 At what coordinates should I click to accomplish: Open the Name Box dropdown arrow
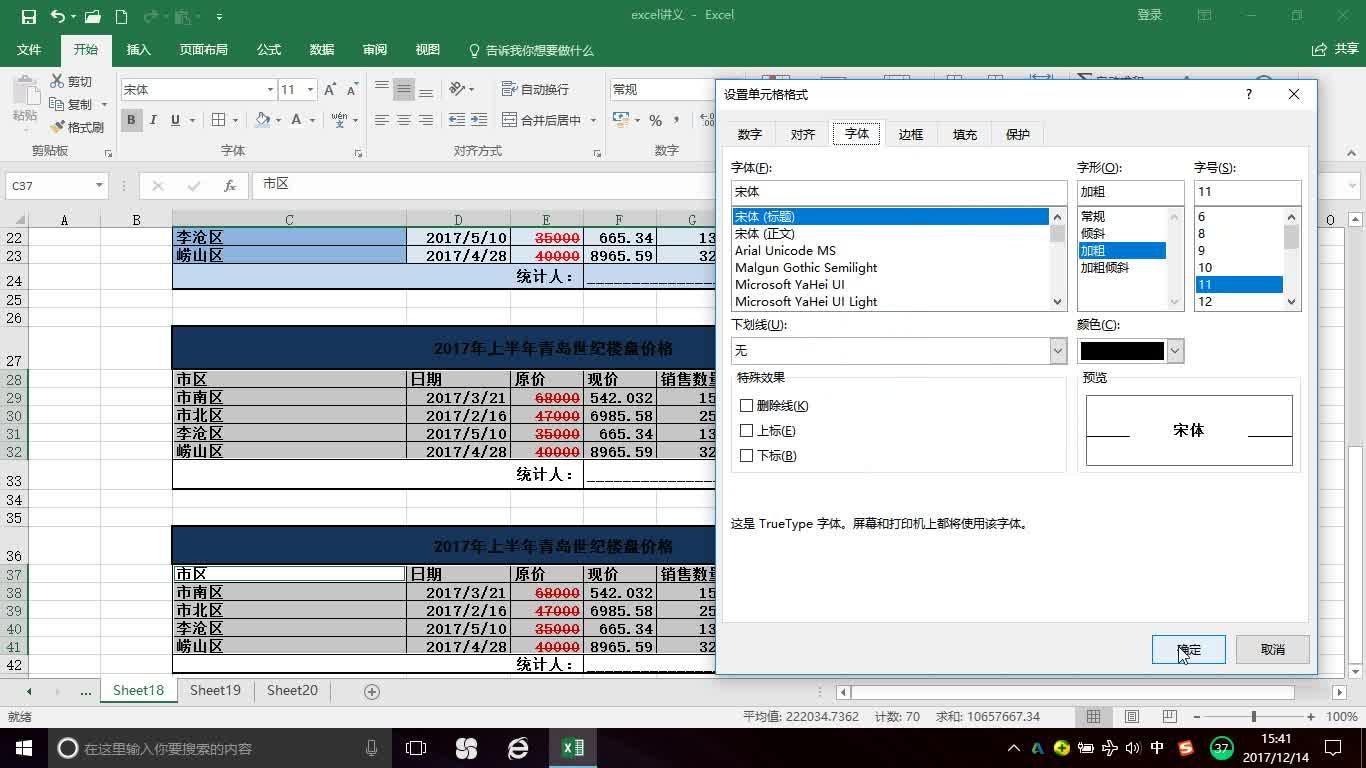click(99, 185)
